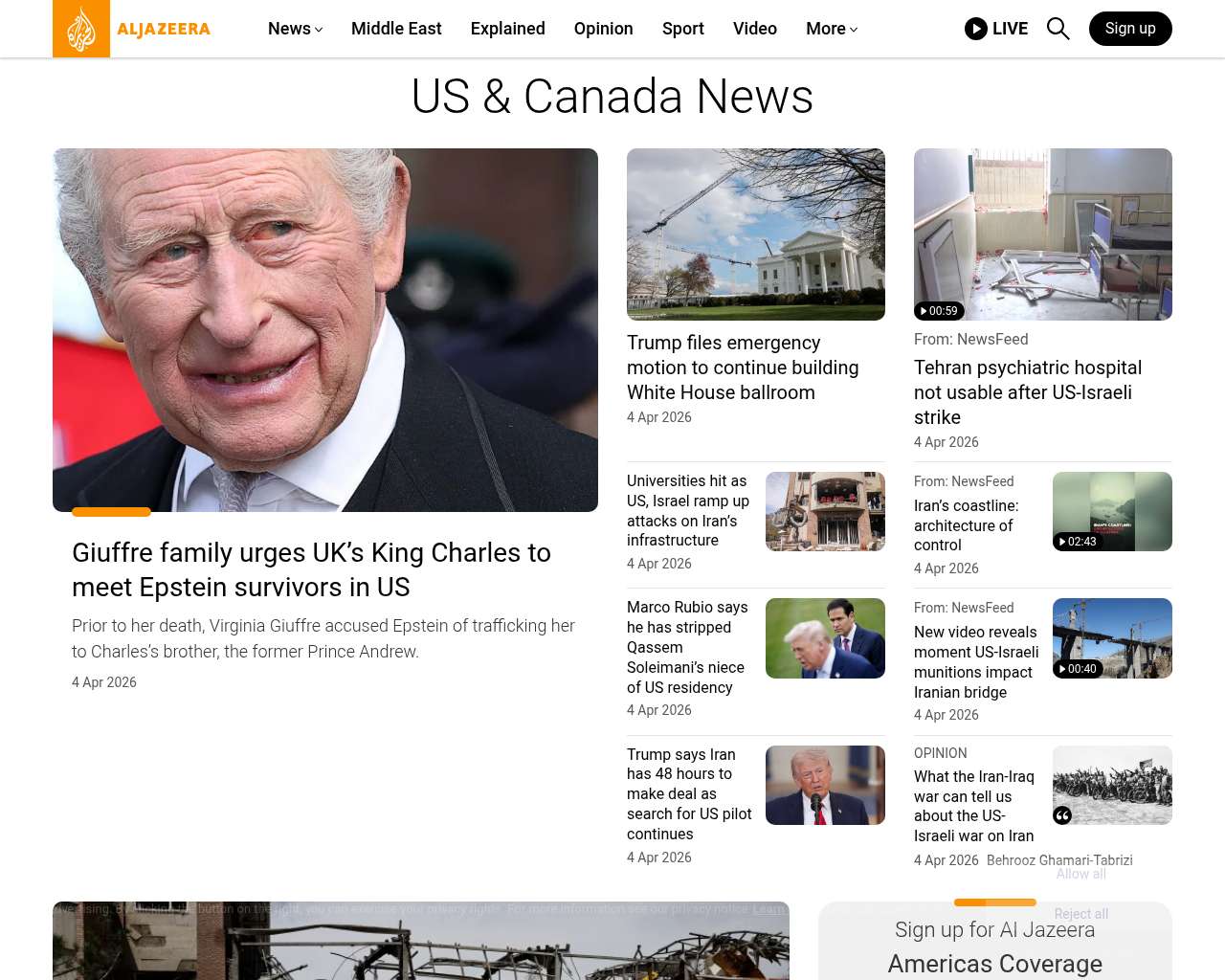This screenshot has height=980, width=1225.
Task: Click the King Charles featured photo
Action: coord(325,330)
